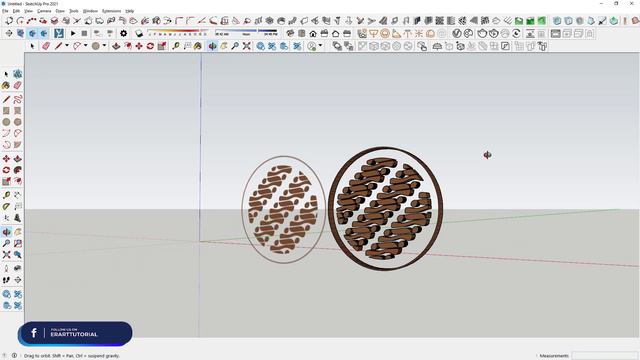Click the Measurements input box

click(x=604, y=356)
